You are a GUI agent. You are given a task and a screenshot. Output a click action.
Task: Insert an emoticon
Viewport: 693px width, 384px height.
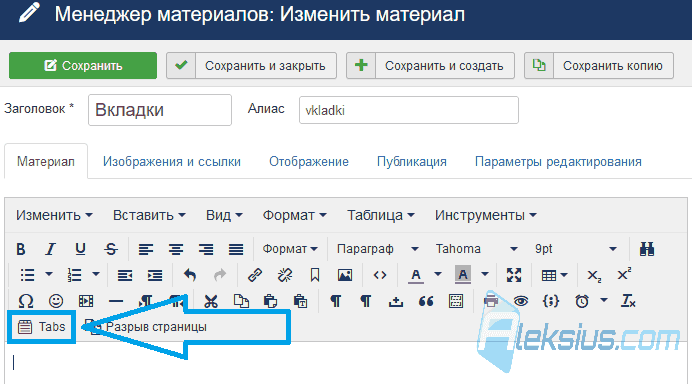coord(56,301)
